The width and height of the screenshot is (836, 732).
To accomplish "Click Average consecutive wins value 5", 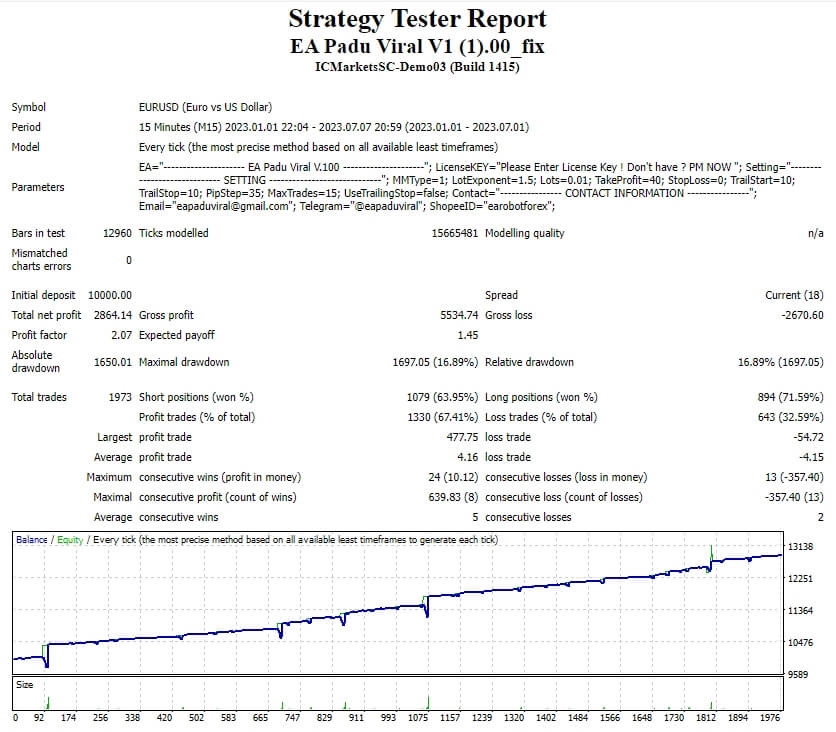I will (x=475, y=517).
